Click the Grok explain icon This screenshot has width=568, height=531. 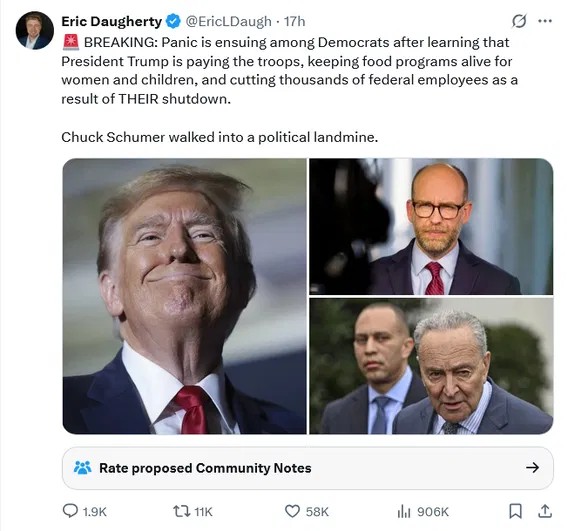(519, 21)
